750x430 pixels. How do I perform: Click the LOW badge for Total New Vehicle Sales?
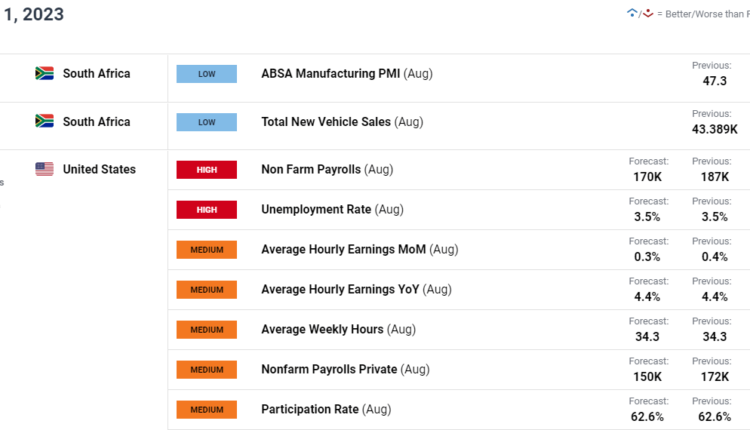coord(206,122)
